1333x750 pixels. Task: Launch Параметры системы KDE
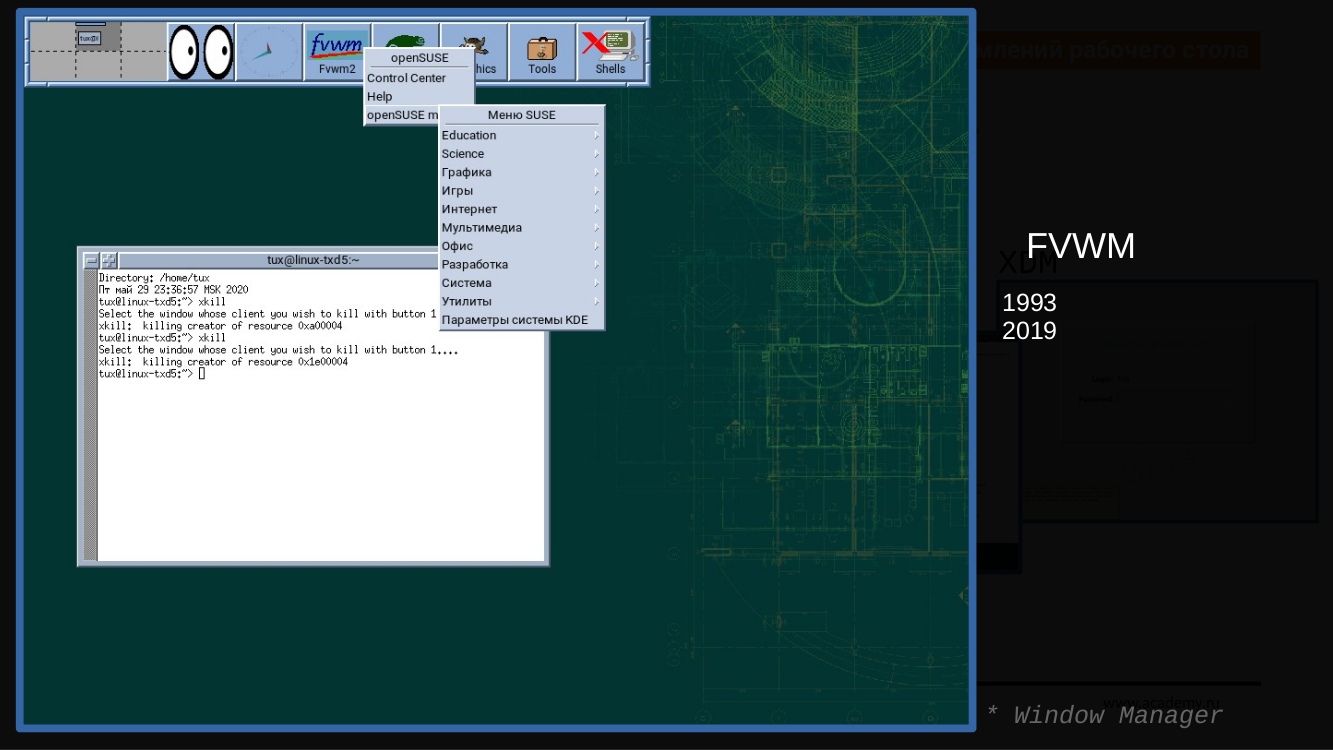coord(522,320)
